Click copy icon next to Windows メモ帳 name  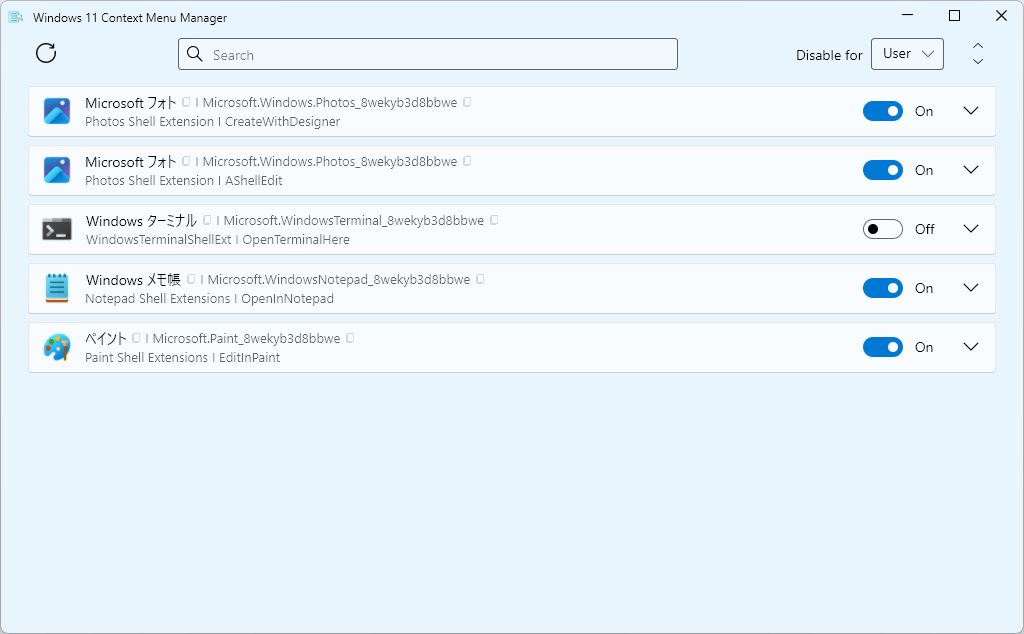pos(191,279)
